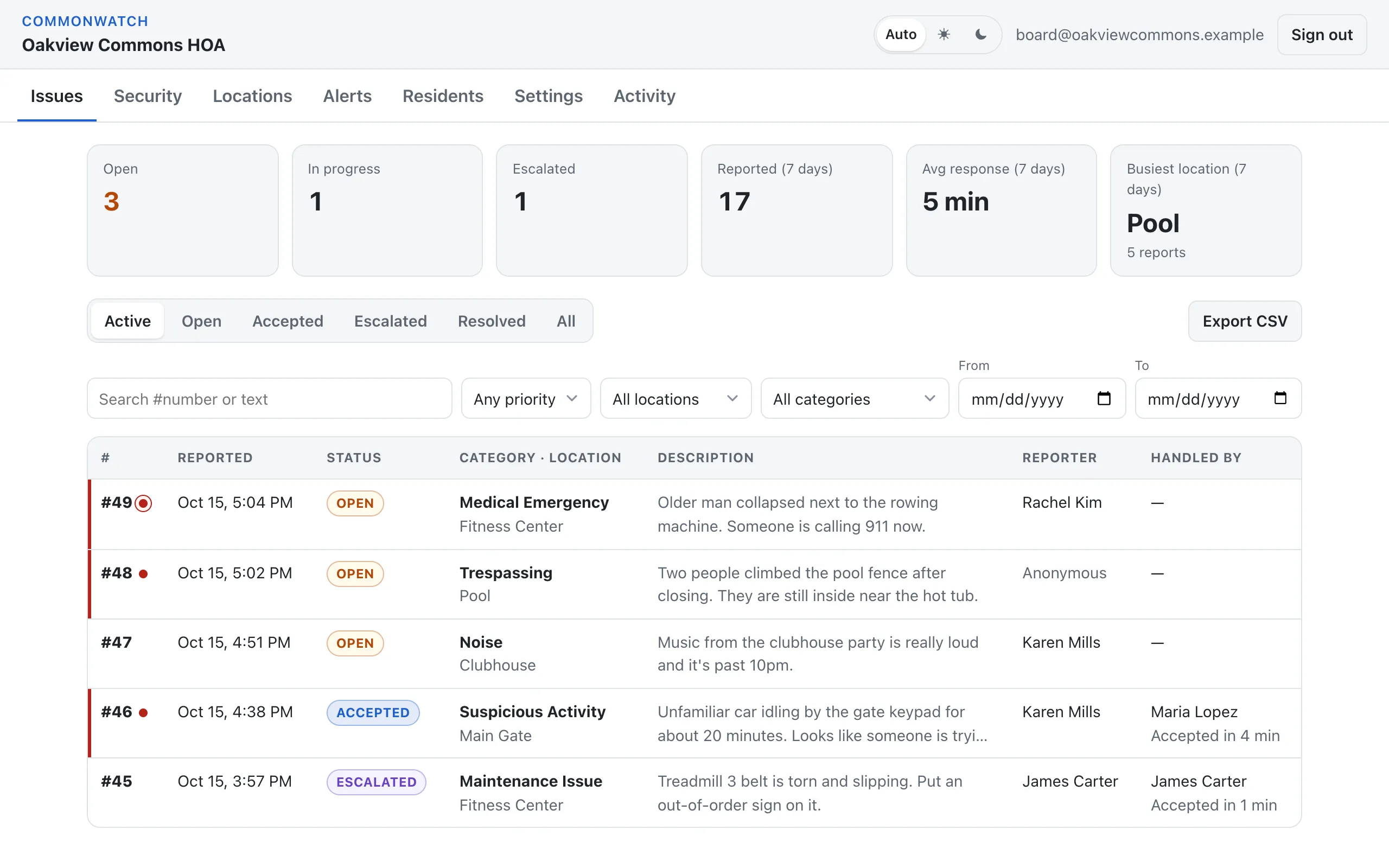Focus the Search #number or text field
Screen dimensions: 1389x868
269,398
